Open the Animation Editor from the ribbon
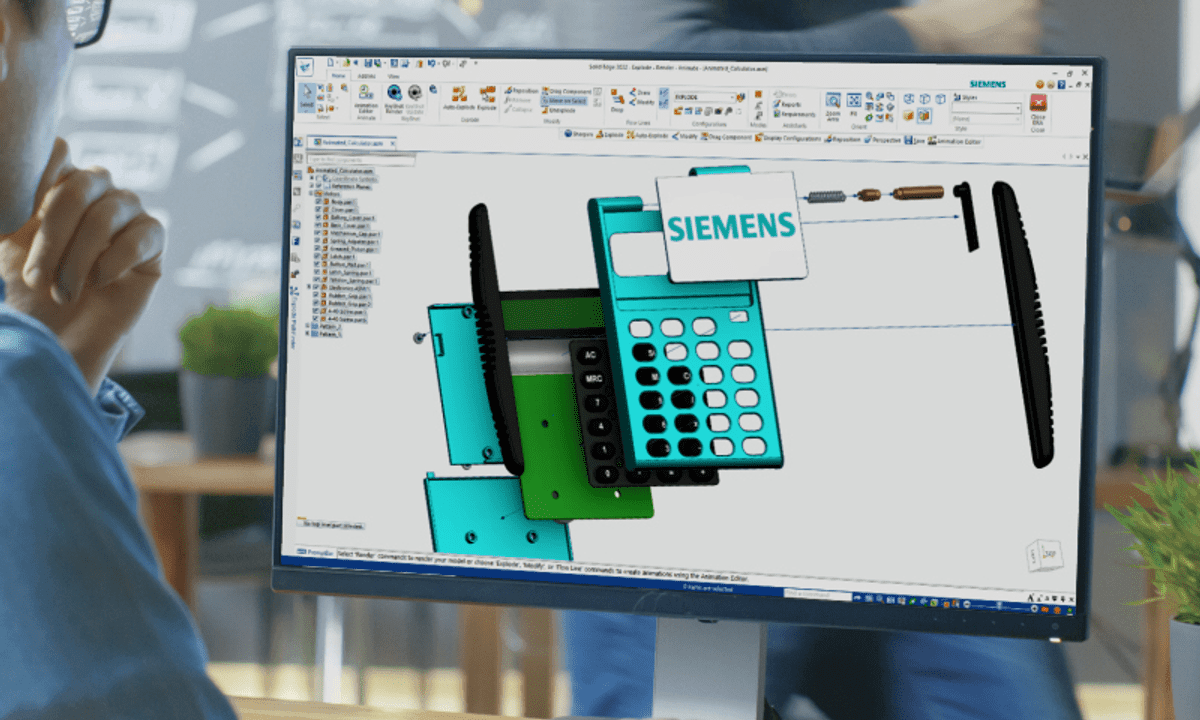 click(364, 94)
